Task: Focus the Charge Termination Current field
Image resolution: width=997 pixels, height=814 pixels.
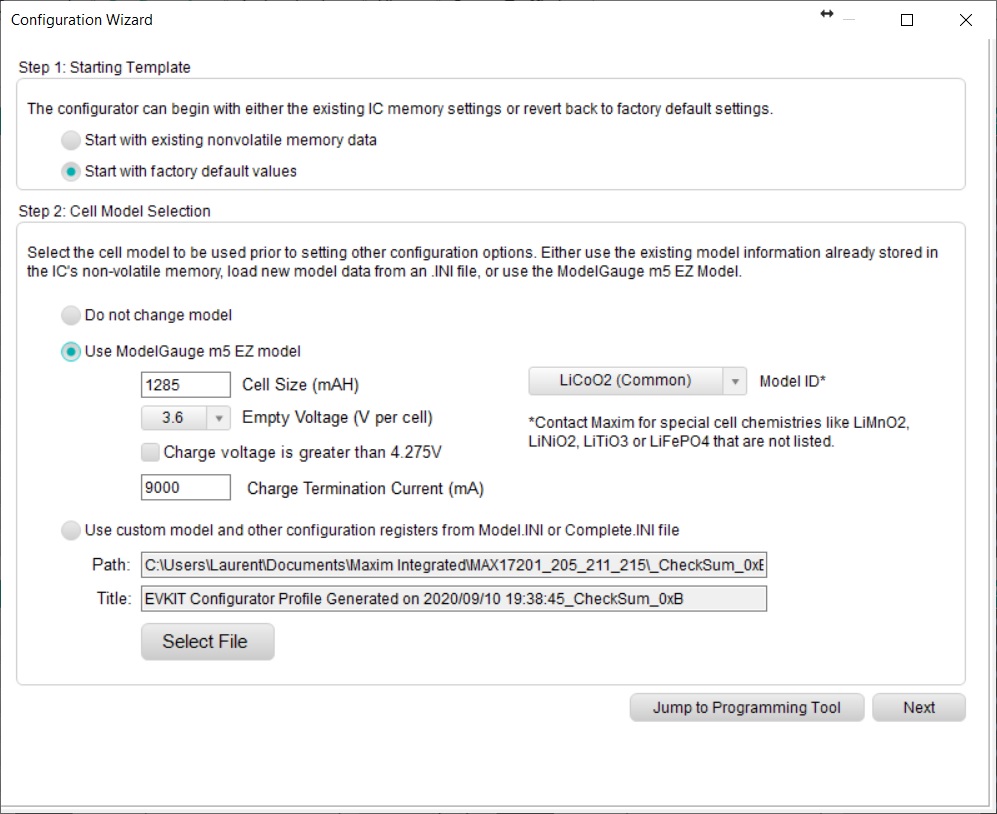Action: tap(186, 488)
